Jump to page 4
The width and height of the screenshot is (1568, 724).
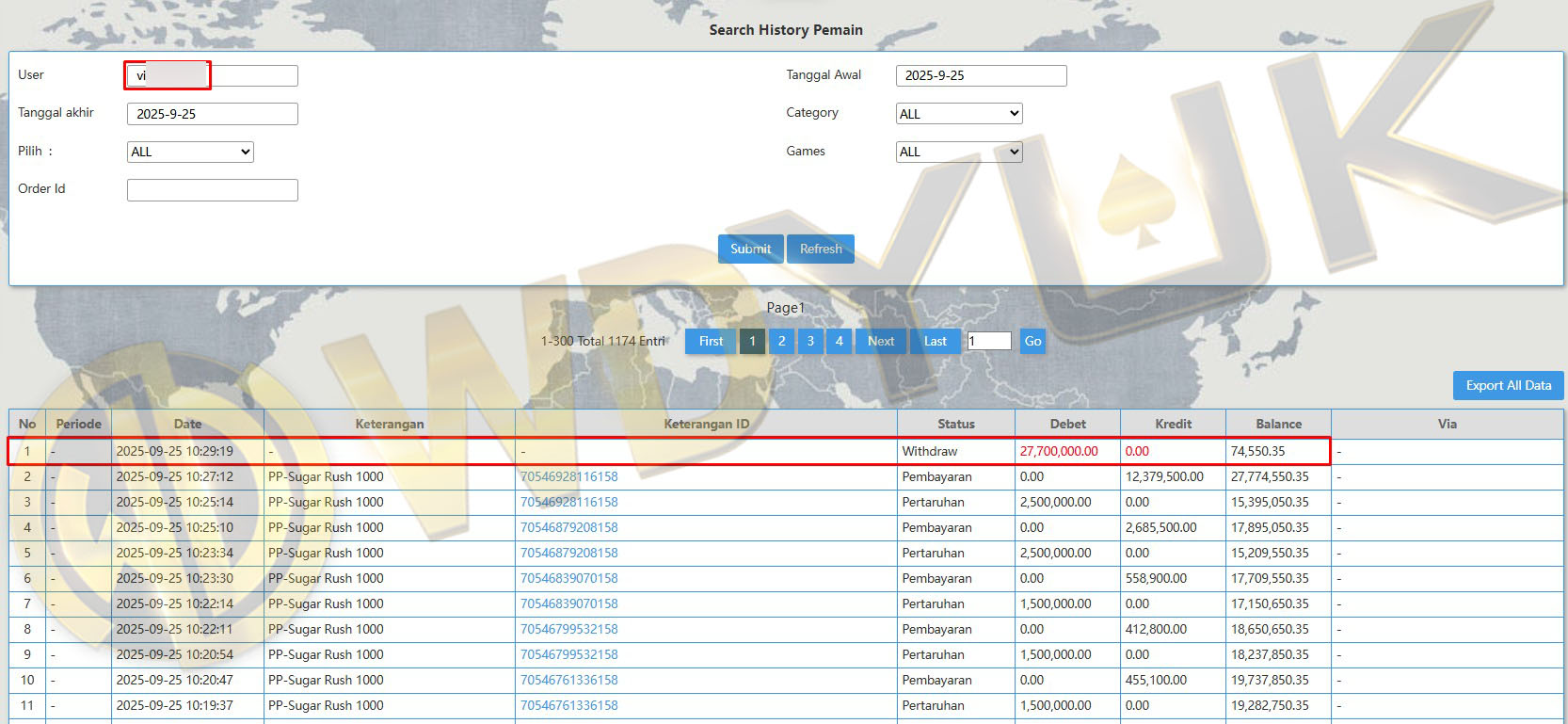[x=840, y=341]
